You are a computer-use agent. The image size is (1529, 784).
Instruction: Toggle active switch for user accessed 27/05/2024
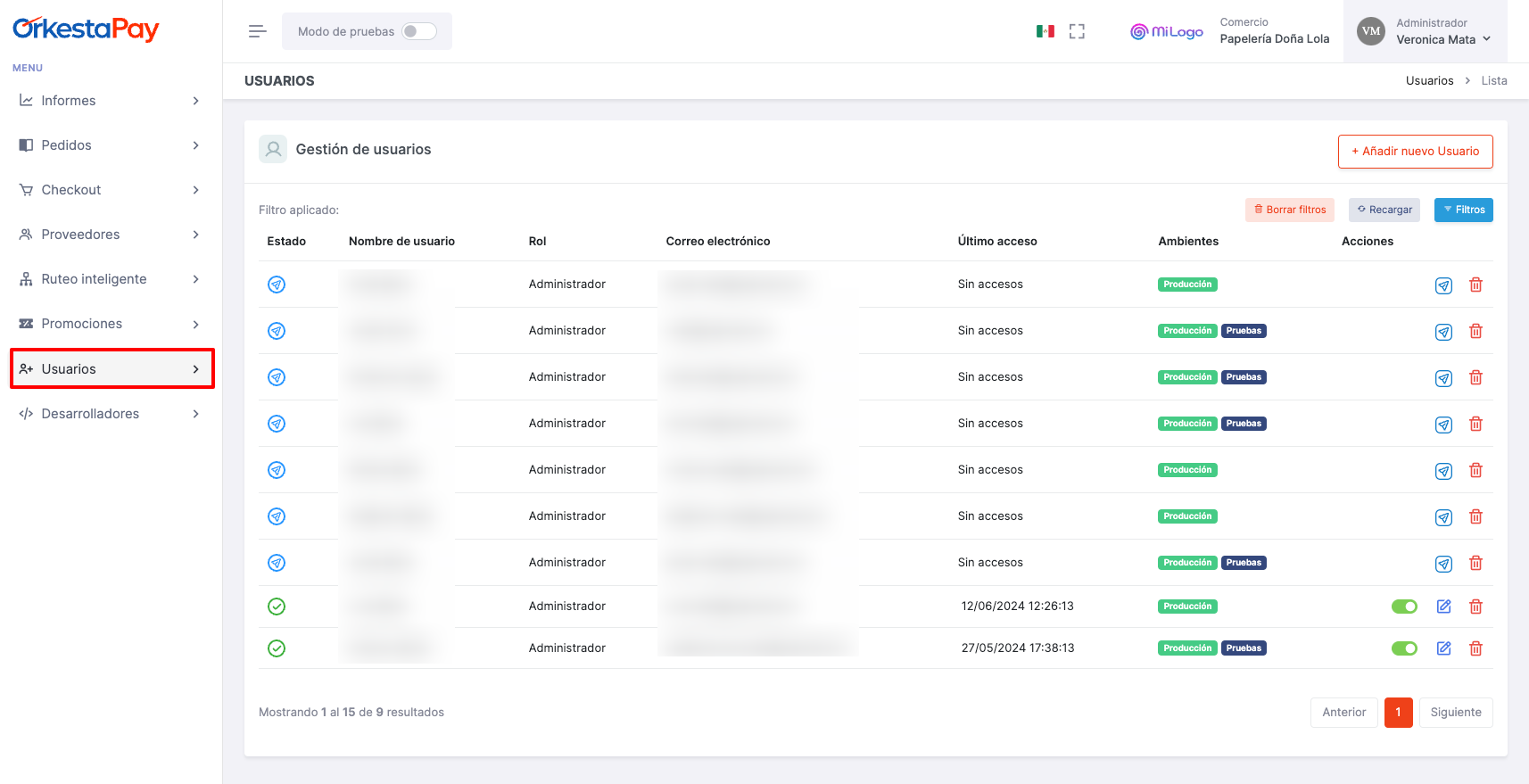[x=1404, y=648]
